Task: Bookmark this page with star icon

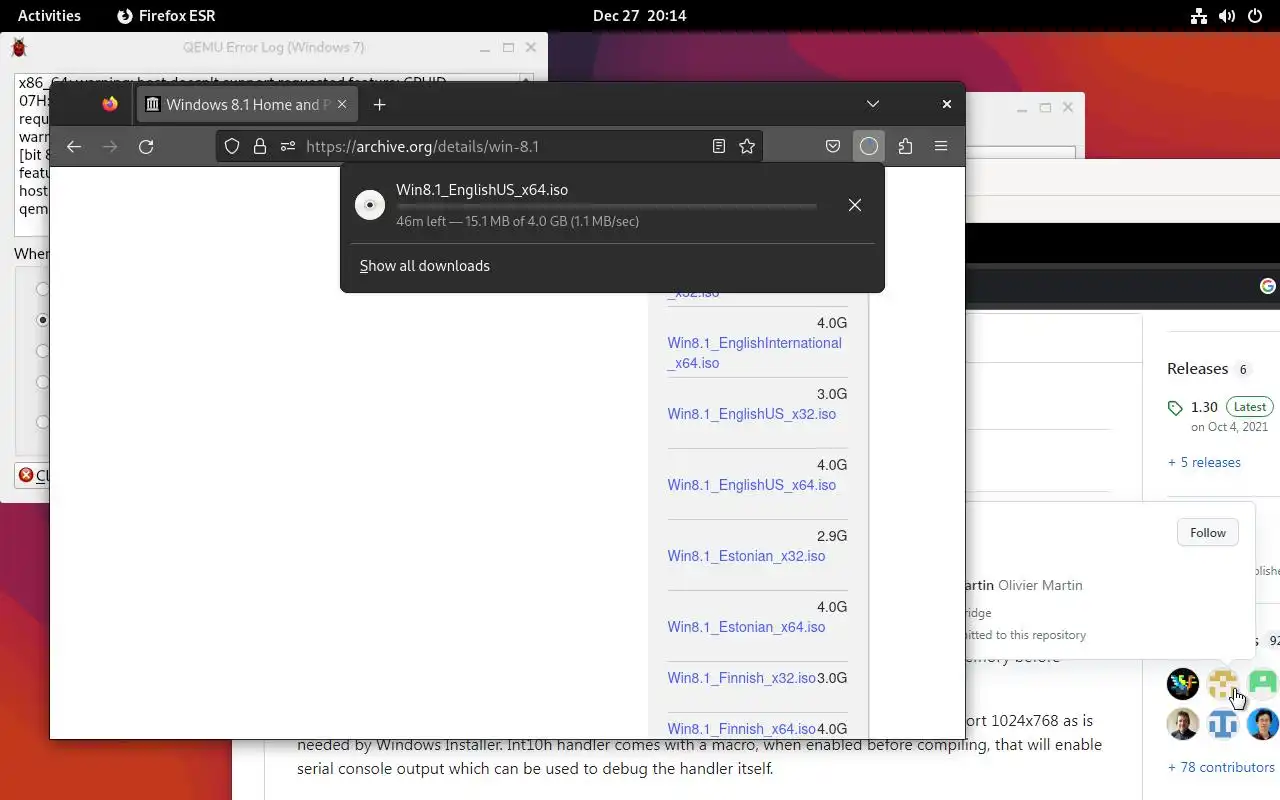Action: [747, 146]
